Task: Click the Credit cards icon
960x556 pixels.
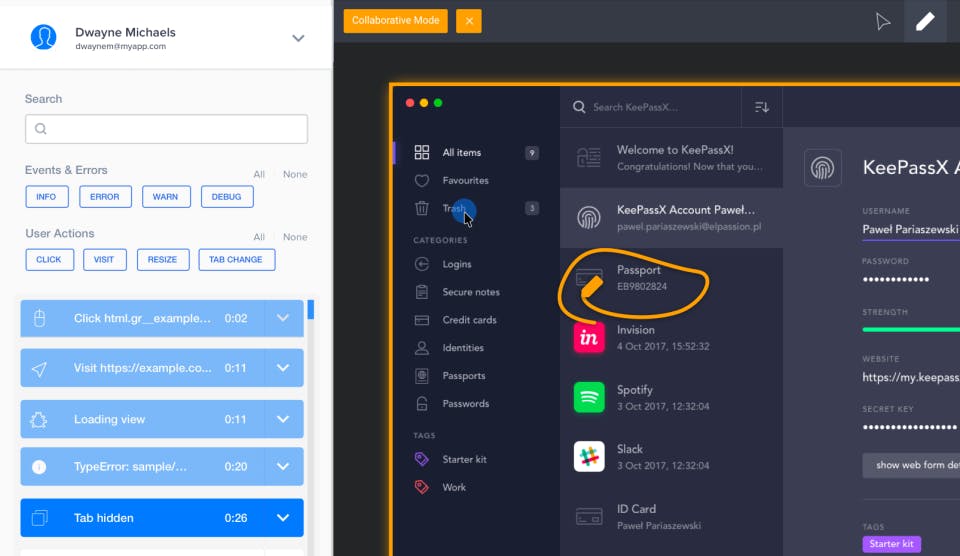Action: (422, 320)
